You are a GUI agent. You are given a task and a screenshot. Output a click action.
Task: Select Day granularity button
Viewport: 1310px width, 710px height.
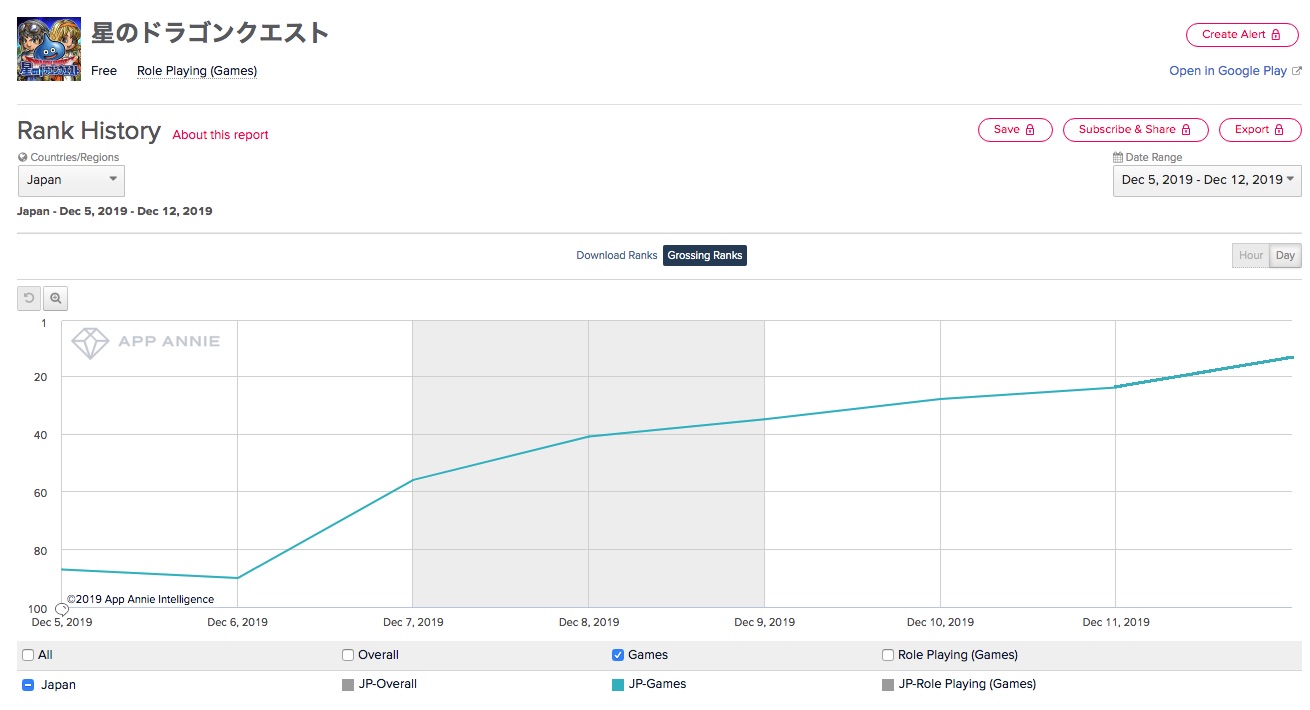(1286, 256)
